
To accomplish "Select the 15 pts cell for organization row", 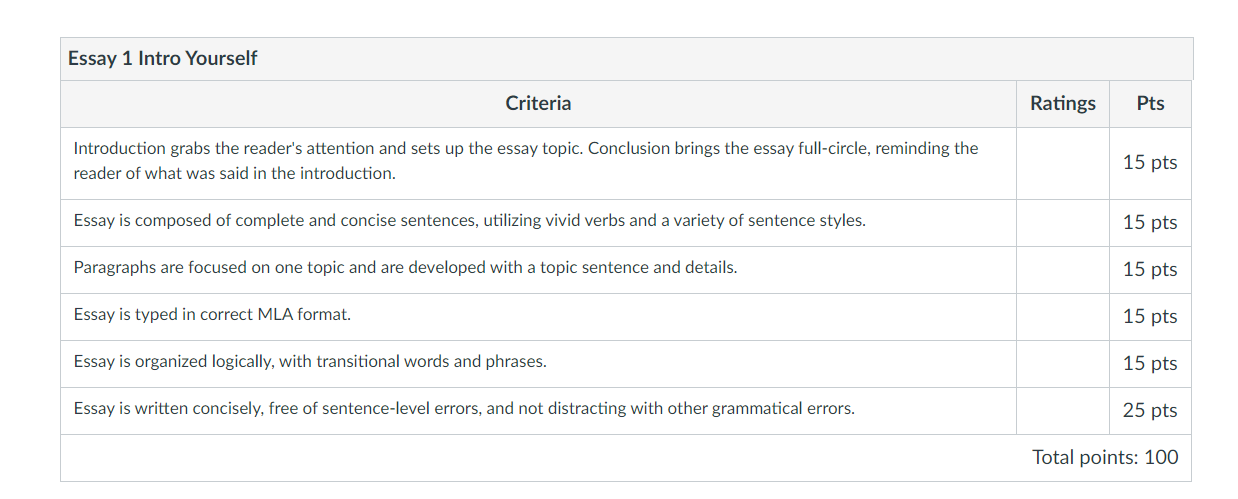I will (x=1151, y=364).
